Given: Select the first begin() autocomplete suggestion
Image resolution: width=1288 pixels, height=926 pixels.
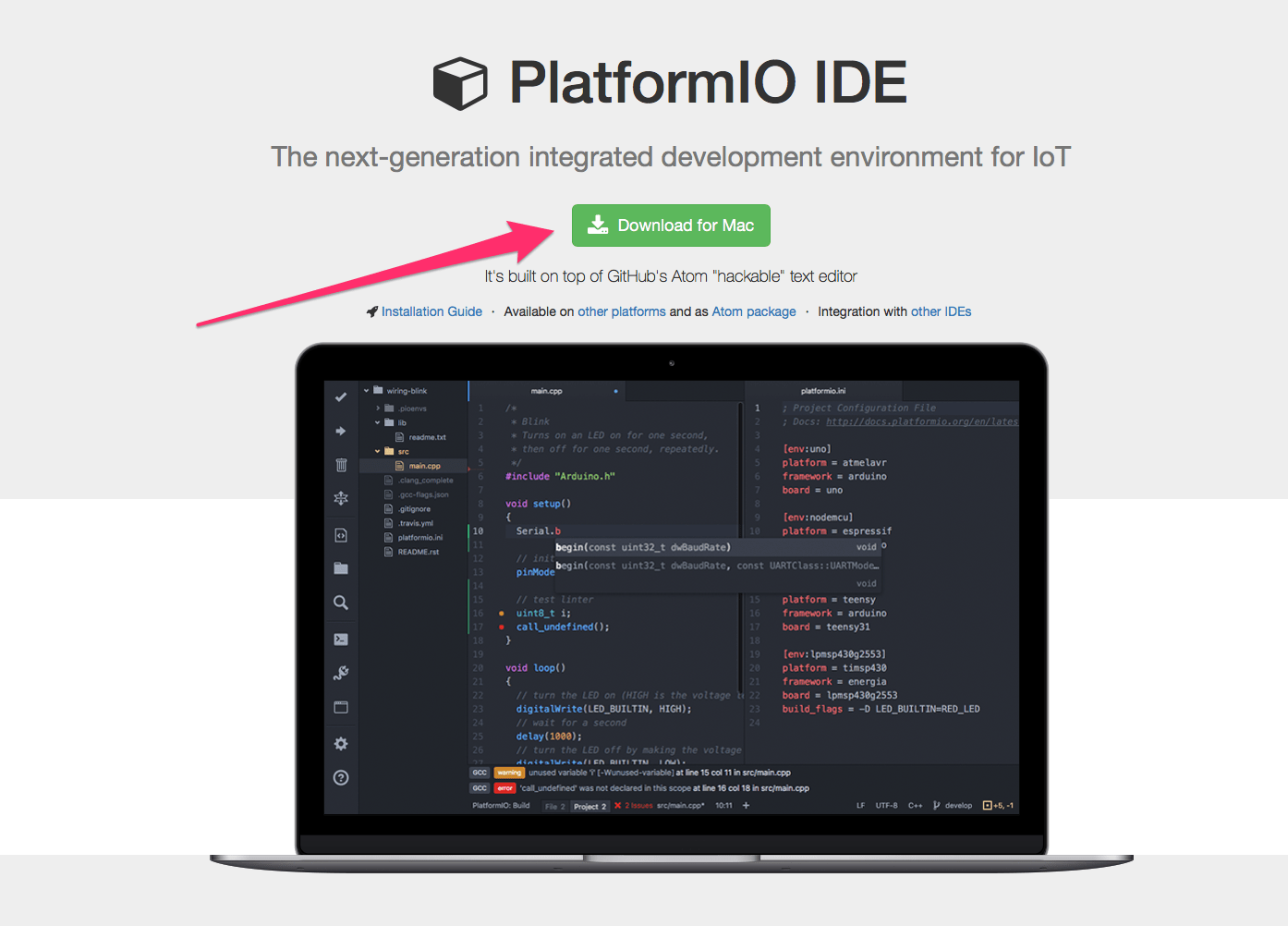Looking at the screenshot, I should pos(647,546).
